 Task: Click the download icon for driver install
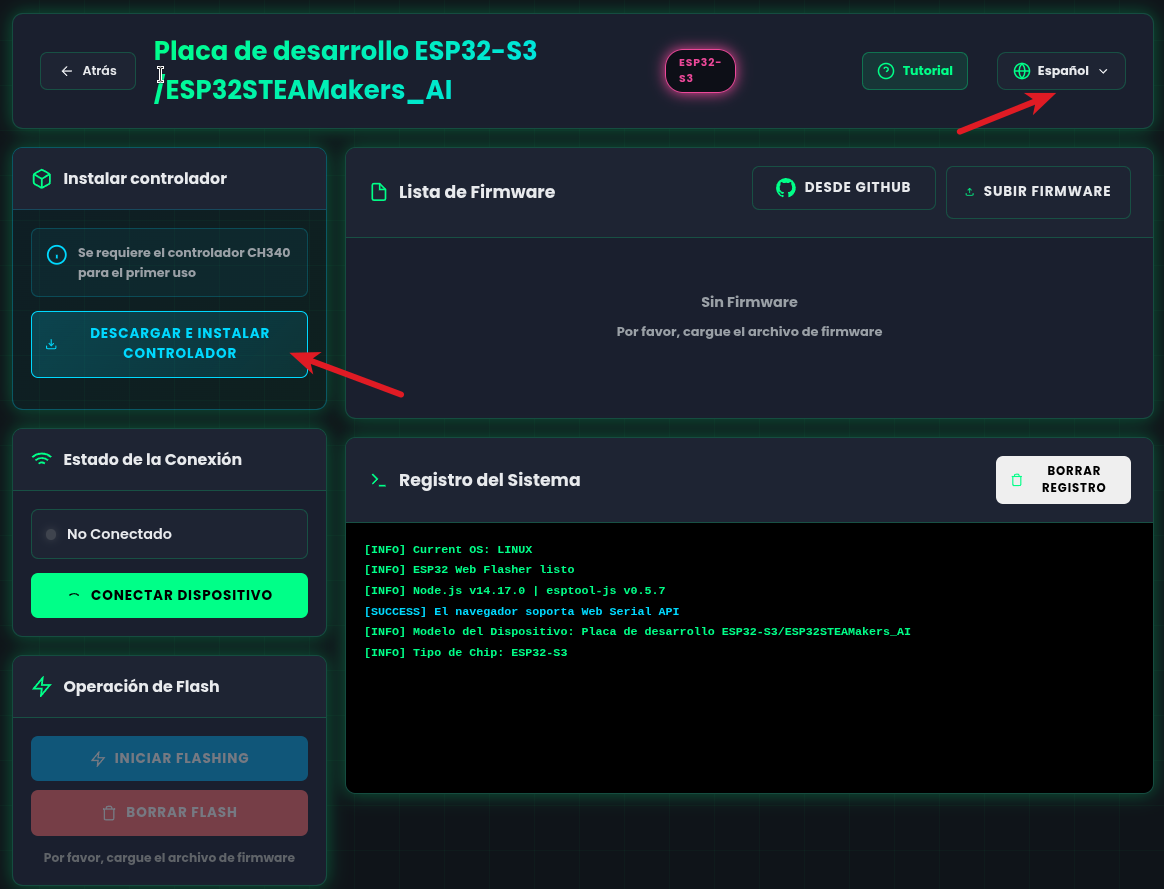click(52, 344)
